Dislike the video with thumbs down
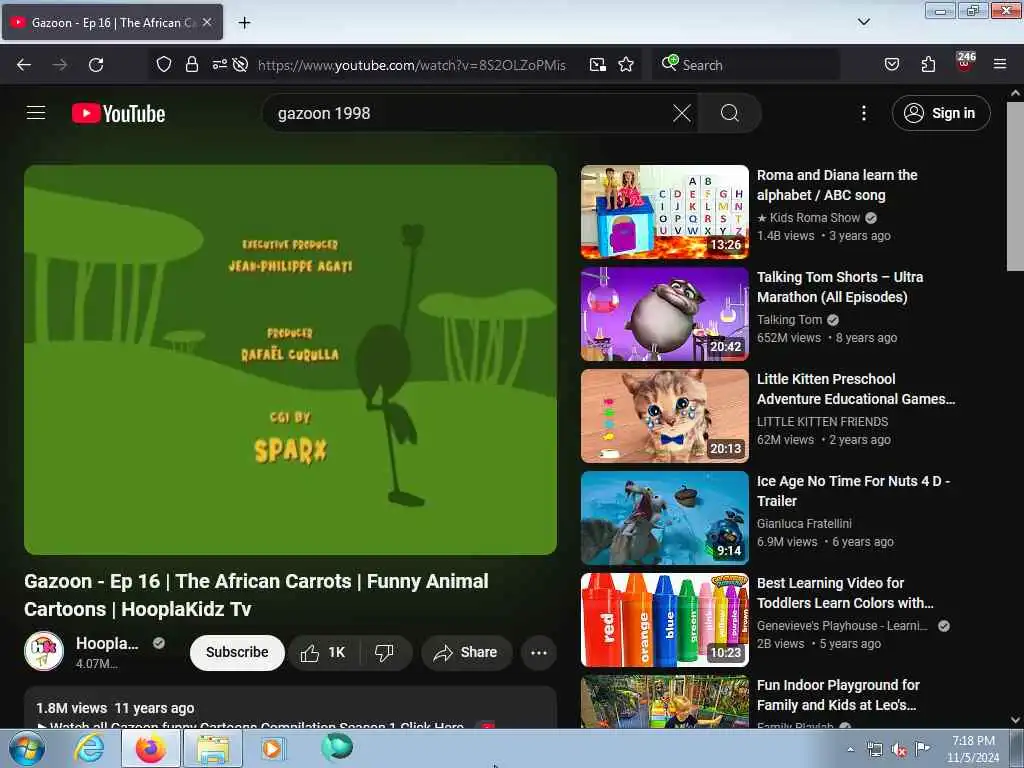The height and width of the screenshot is (768, 1024). click(385, 652)
